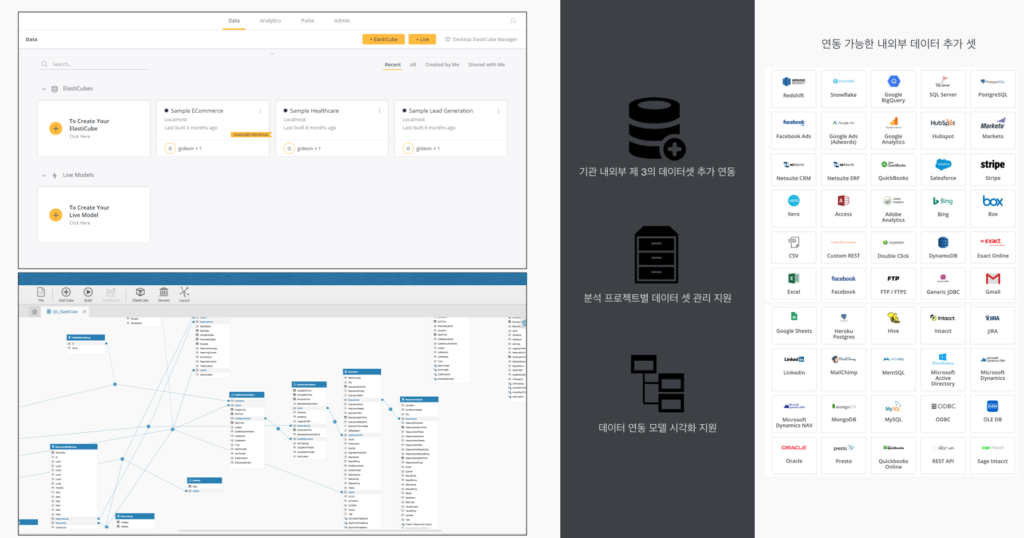Open the Sample ECommerce card
The image size is (1024, 538).
coord(213,129)
